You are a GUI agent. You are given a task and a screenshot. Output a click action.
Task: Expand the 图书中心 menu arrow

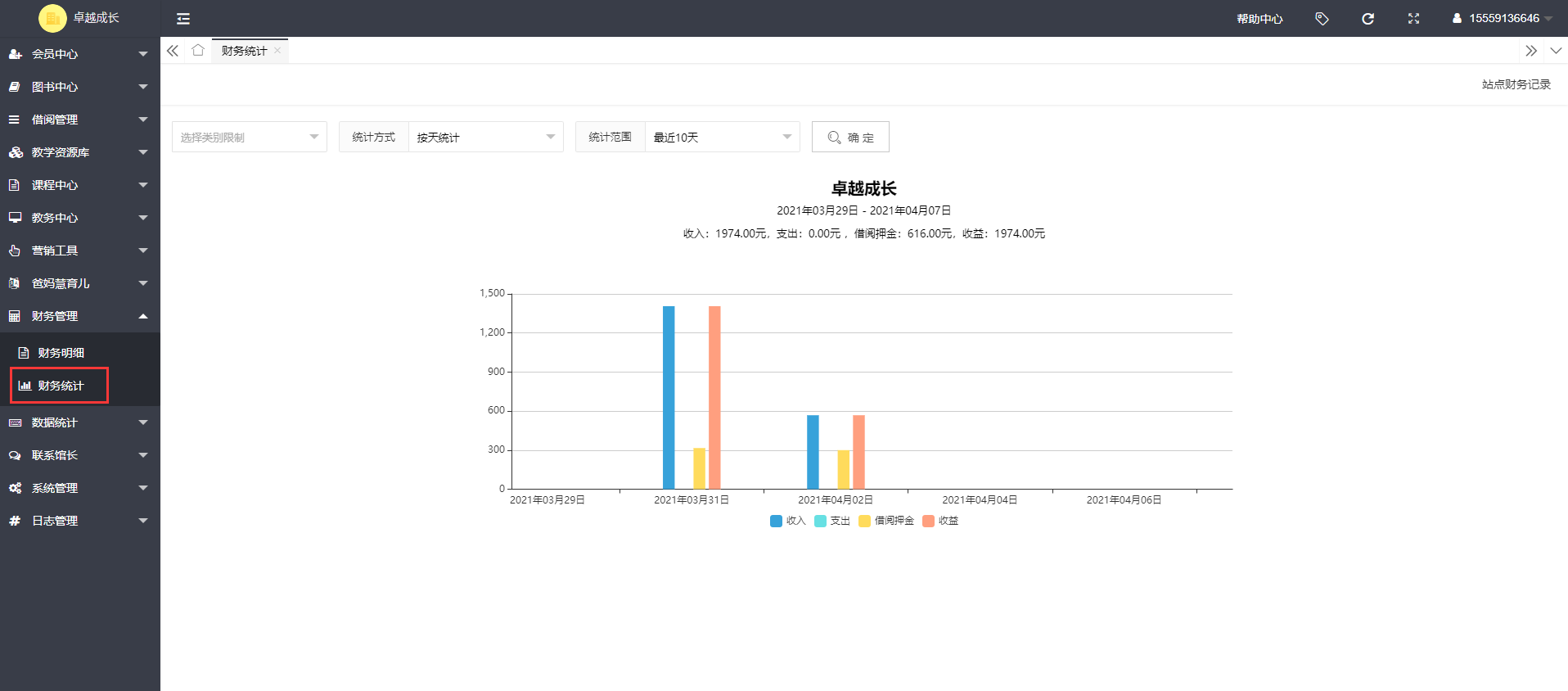point(143,87)
